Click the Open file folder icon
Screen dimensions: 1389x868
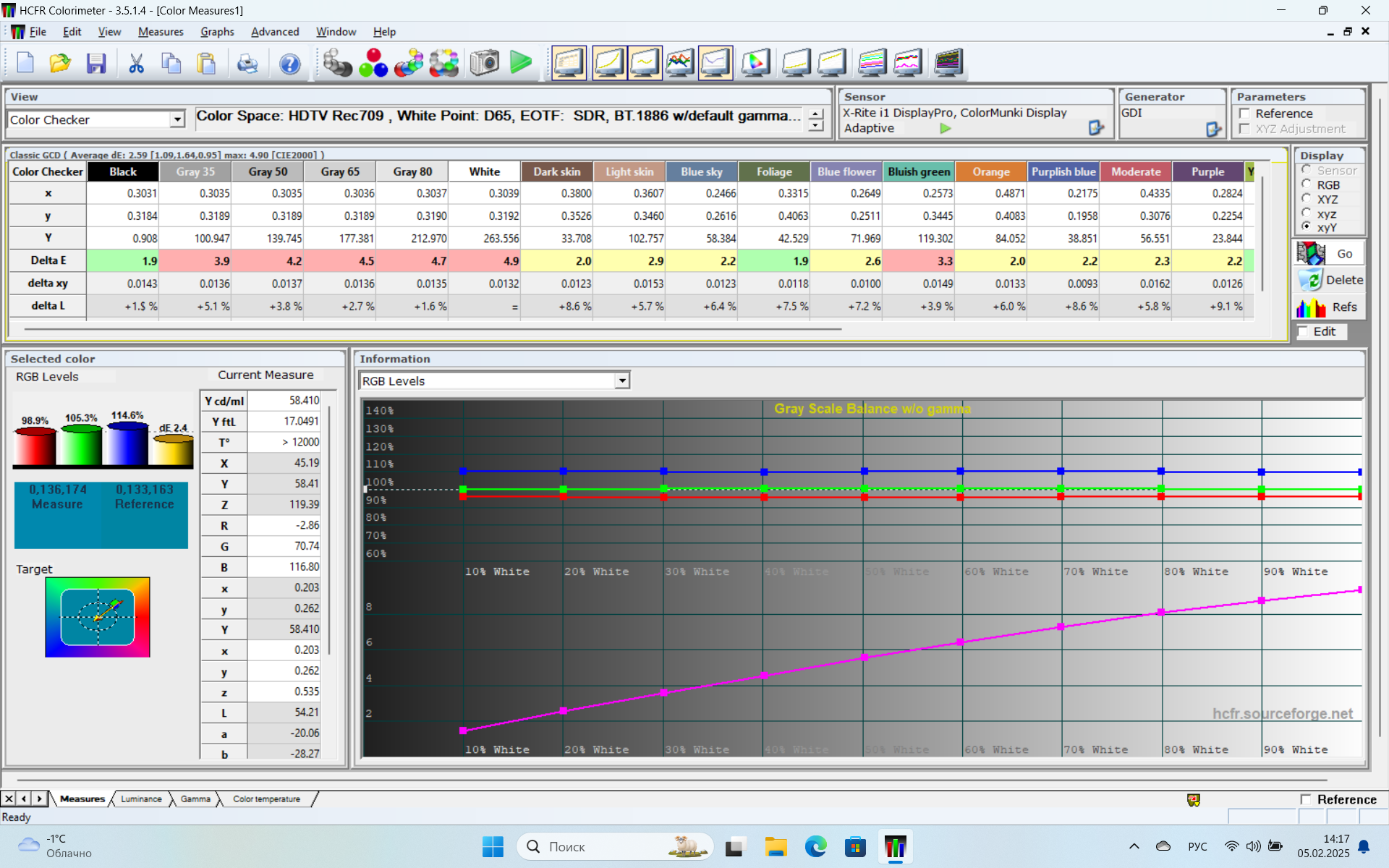pos(60,64)
